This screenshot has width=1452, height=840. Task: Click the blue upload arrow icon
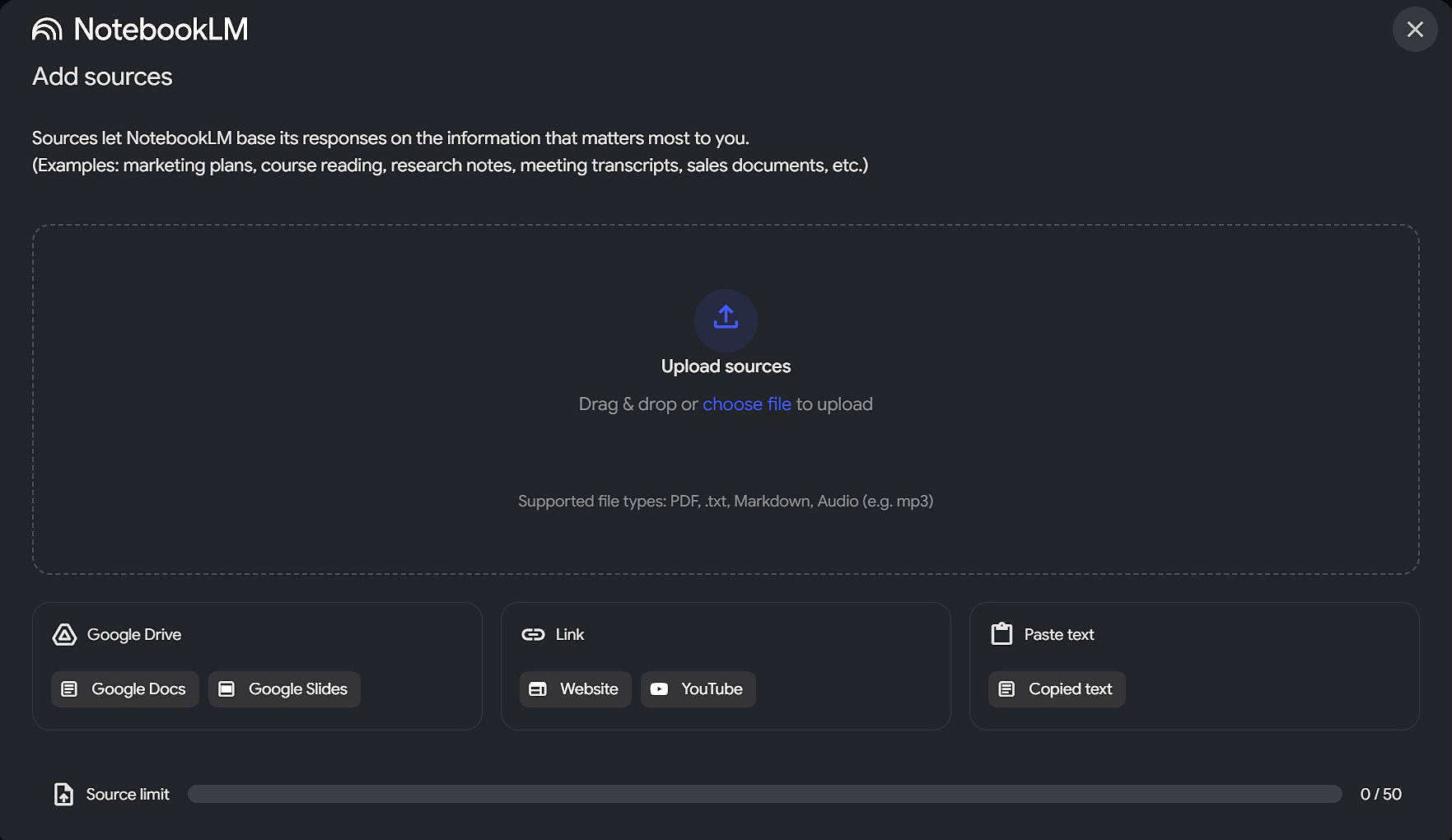(x=726, y=318)
